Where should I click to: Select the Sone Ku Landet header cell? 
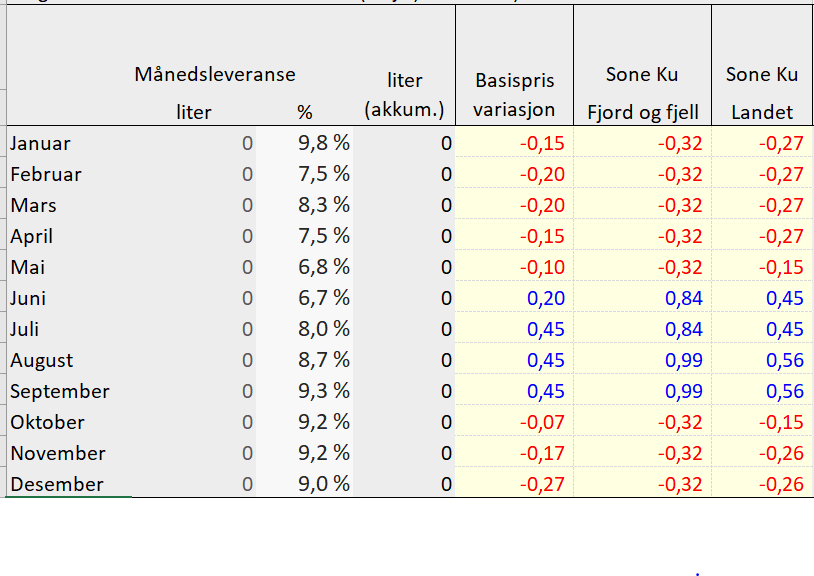tap(762, 93)
